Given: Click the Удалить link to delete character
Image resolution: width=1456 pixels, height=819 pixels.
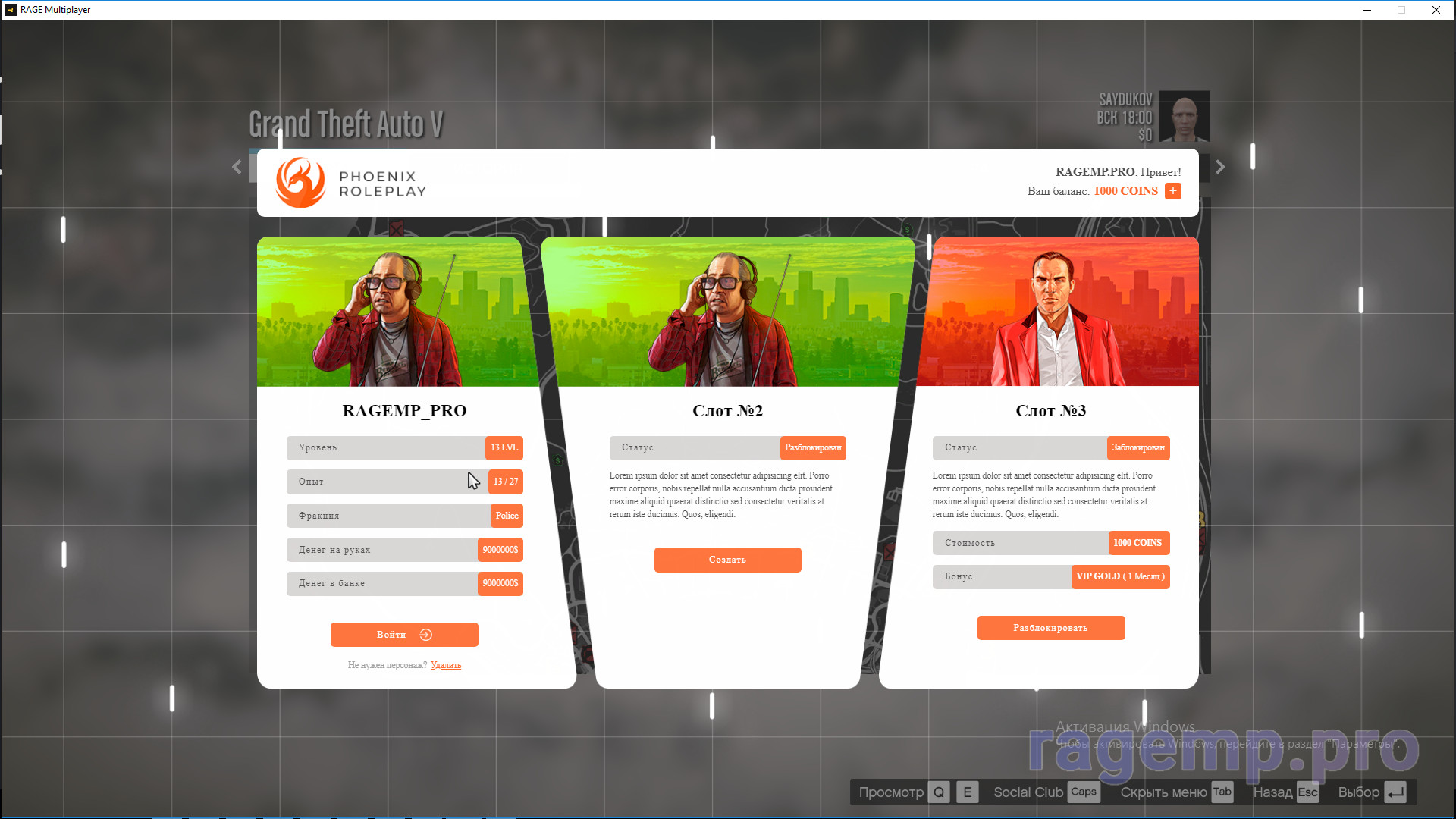Looking at the screenshot, I should coord(446,665).
